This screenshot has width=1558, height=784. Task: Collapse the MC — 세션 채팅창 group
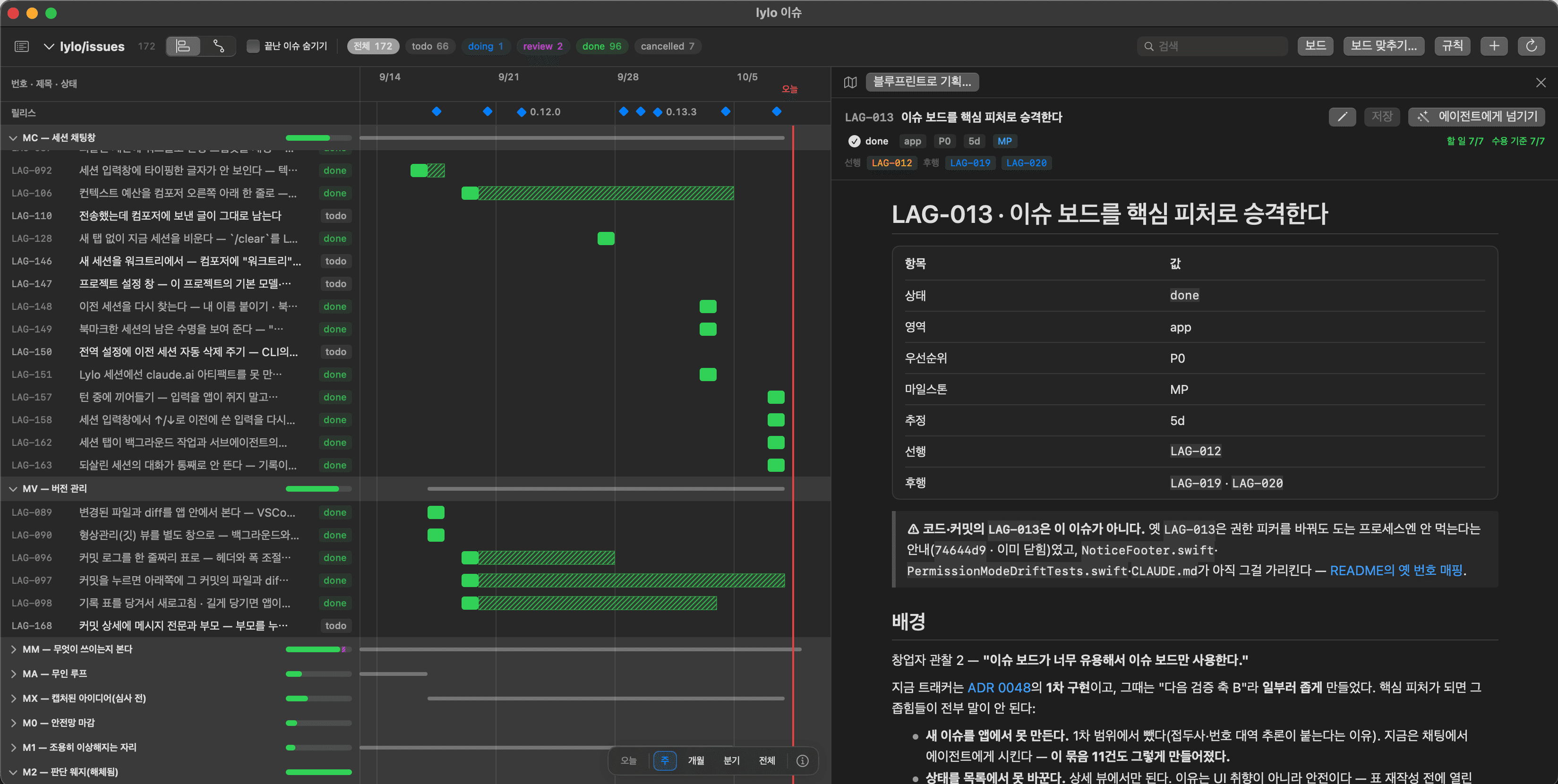(x=13, y=138)
